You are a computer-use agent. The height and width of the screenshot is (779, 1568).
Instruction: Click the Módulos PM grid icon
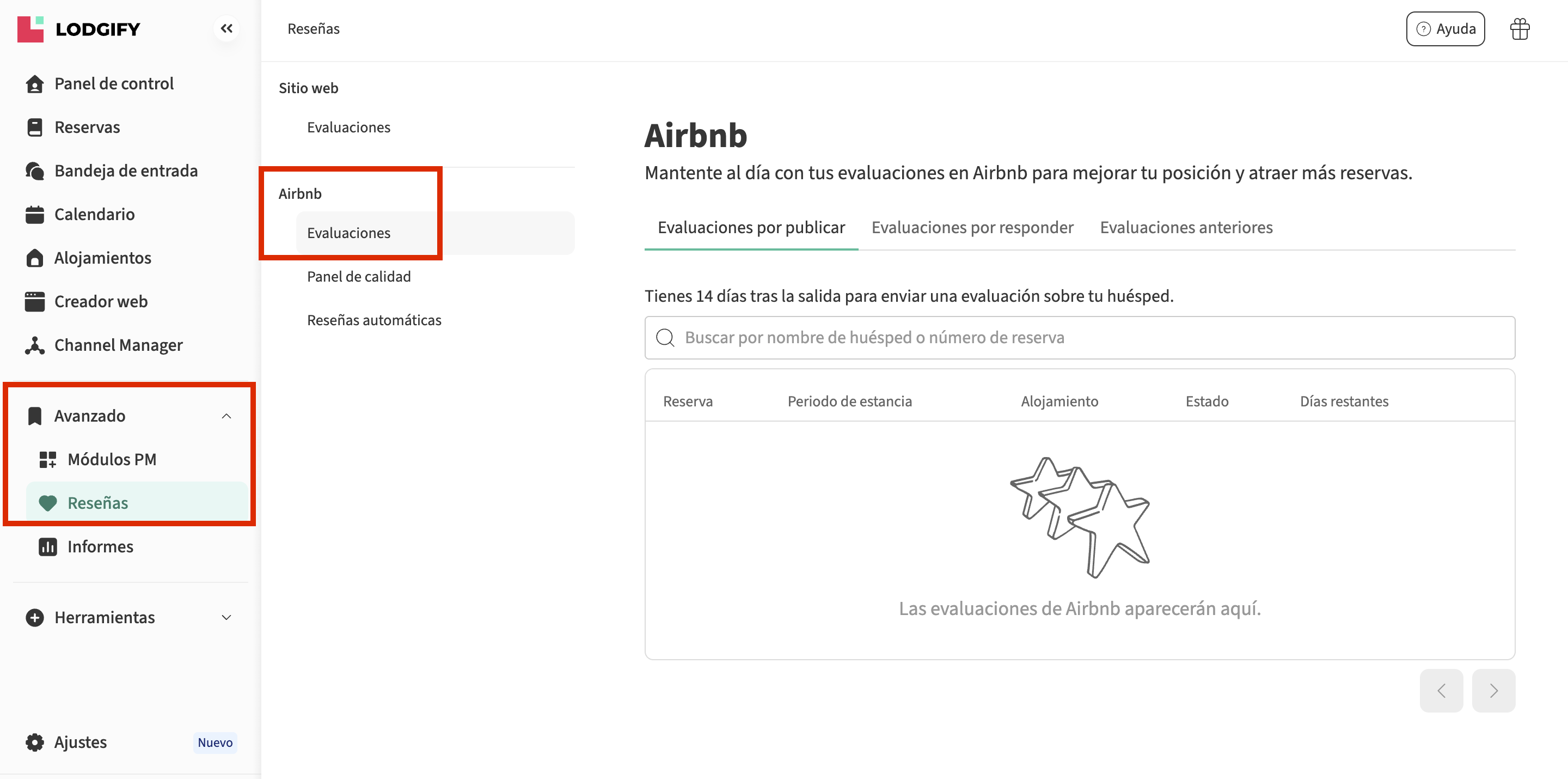coord(47,459)
